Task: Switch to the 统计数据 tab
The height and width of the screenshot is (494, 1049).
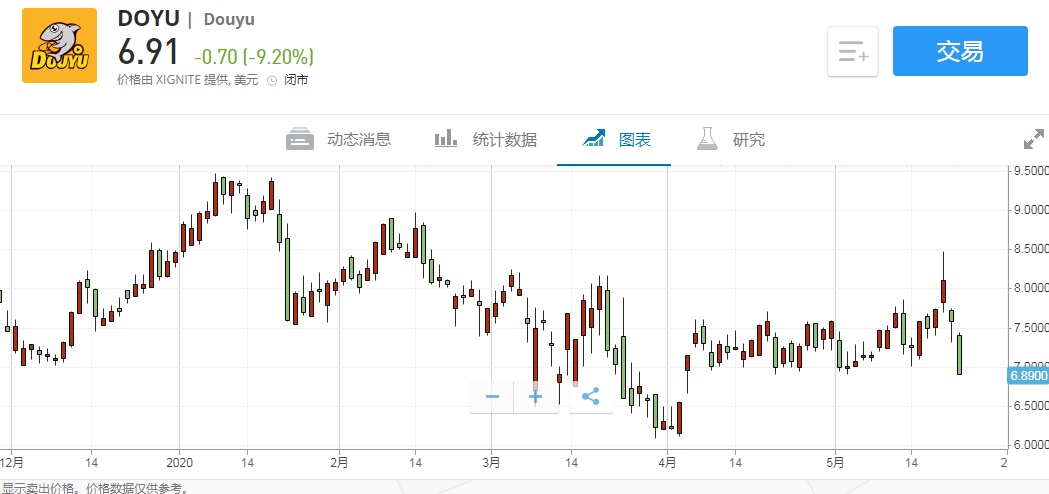Action: tap(486, 139)
